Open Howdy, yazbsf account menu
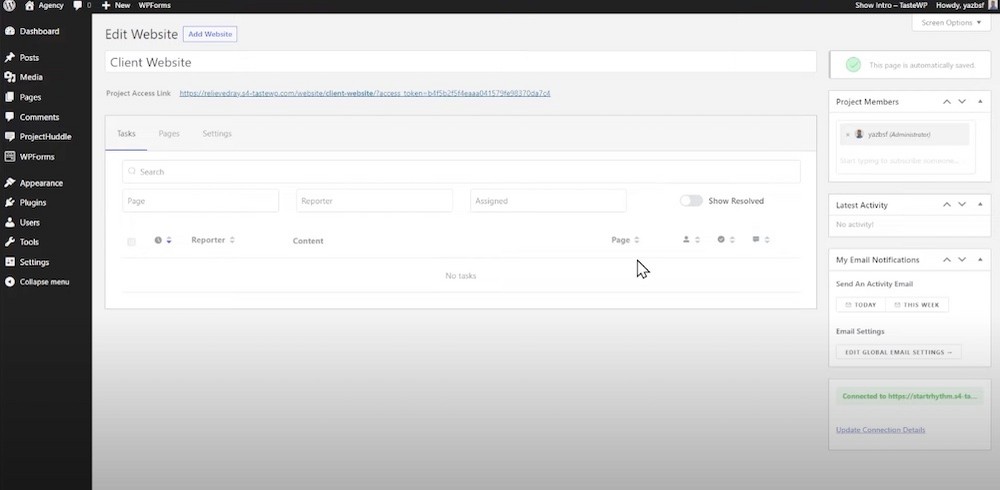 [x=966, y=5]
